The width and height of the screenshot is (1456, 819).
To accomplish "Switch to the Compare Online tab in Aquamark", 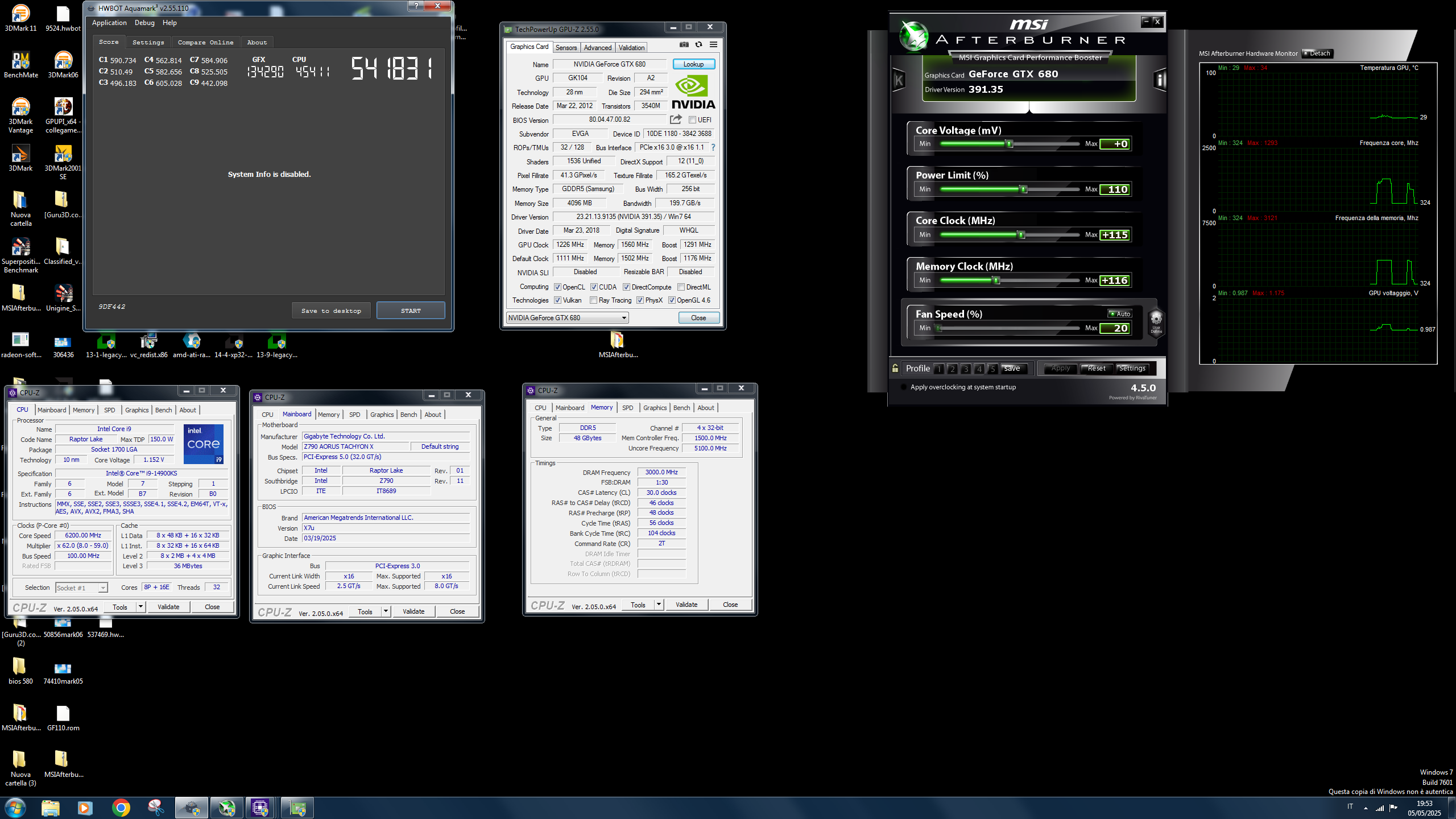I will pyautogui.click(x=205, y=42).
